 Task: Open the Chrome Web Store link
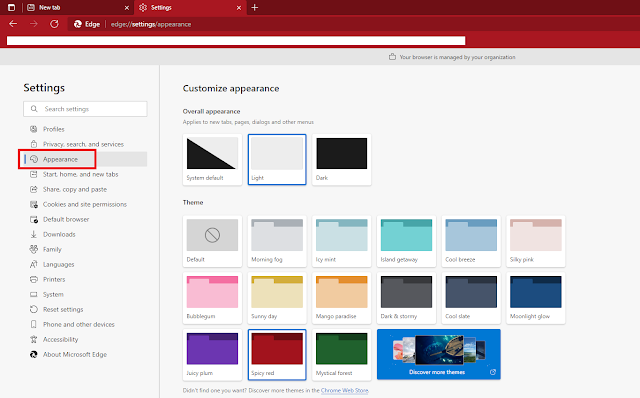click(344, 391)
